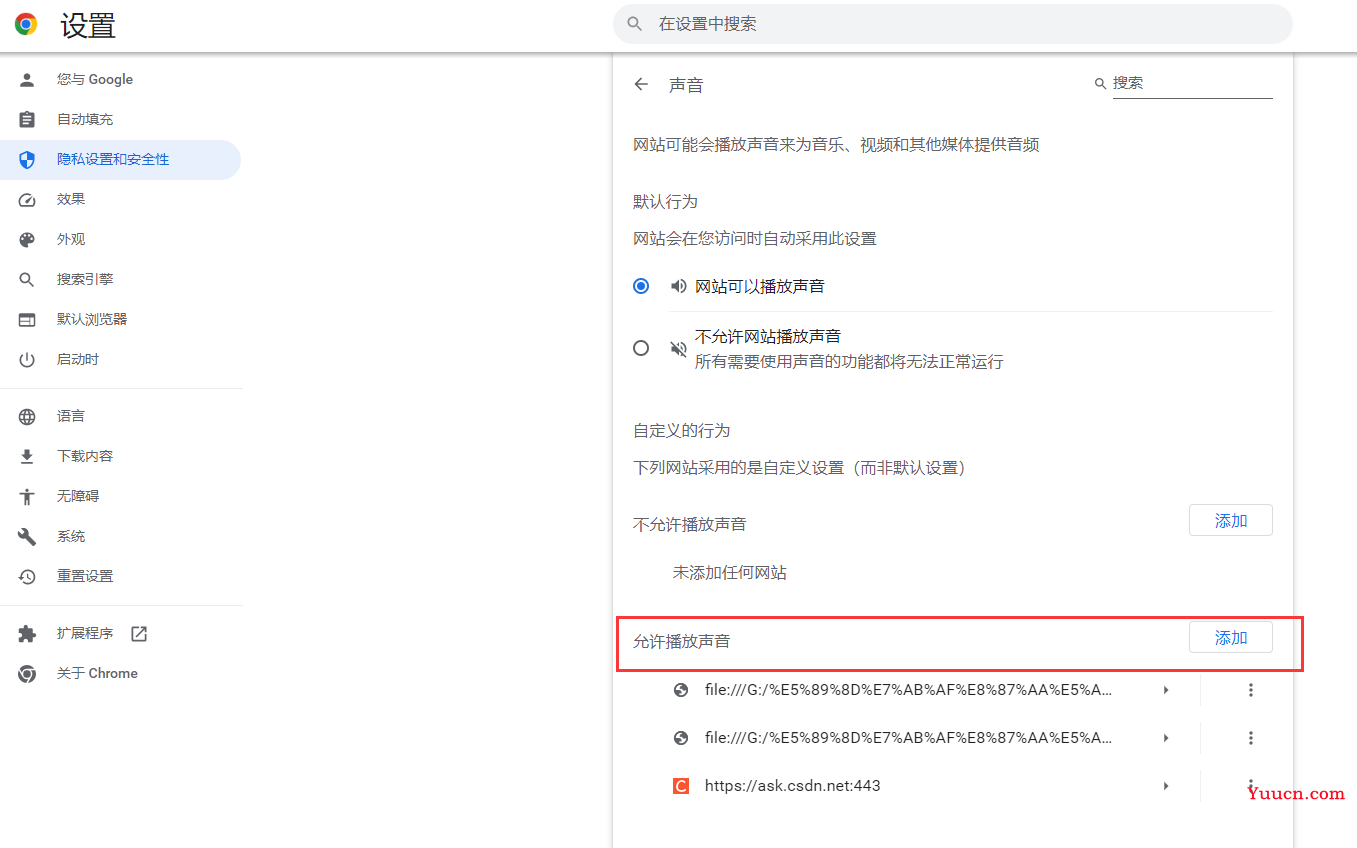The height and width of the screenshot is (848, 1357).
Task: Click the Chrome logo next to 设置
Action: [x=26, y=24]
